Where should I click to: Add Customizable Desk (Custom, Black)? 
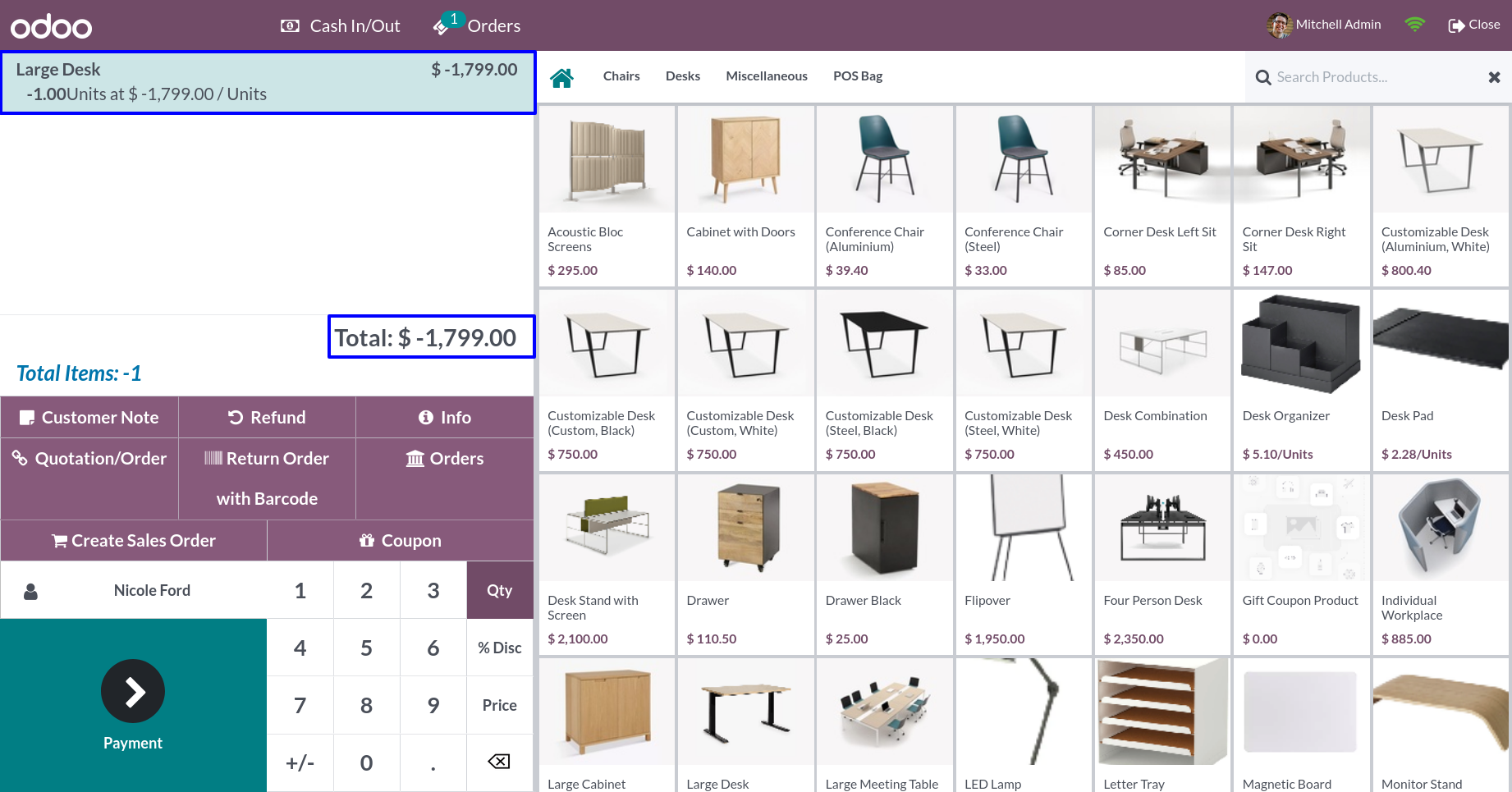point(607,380)
